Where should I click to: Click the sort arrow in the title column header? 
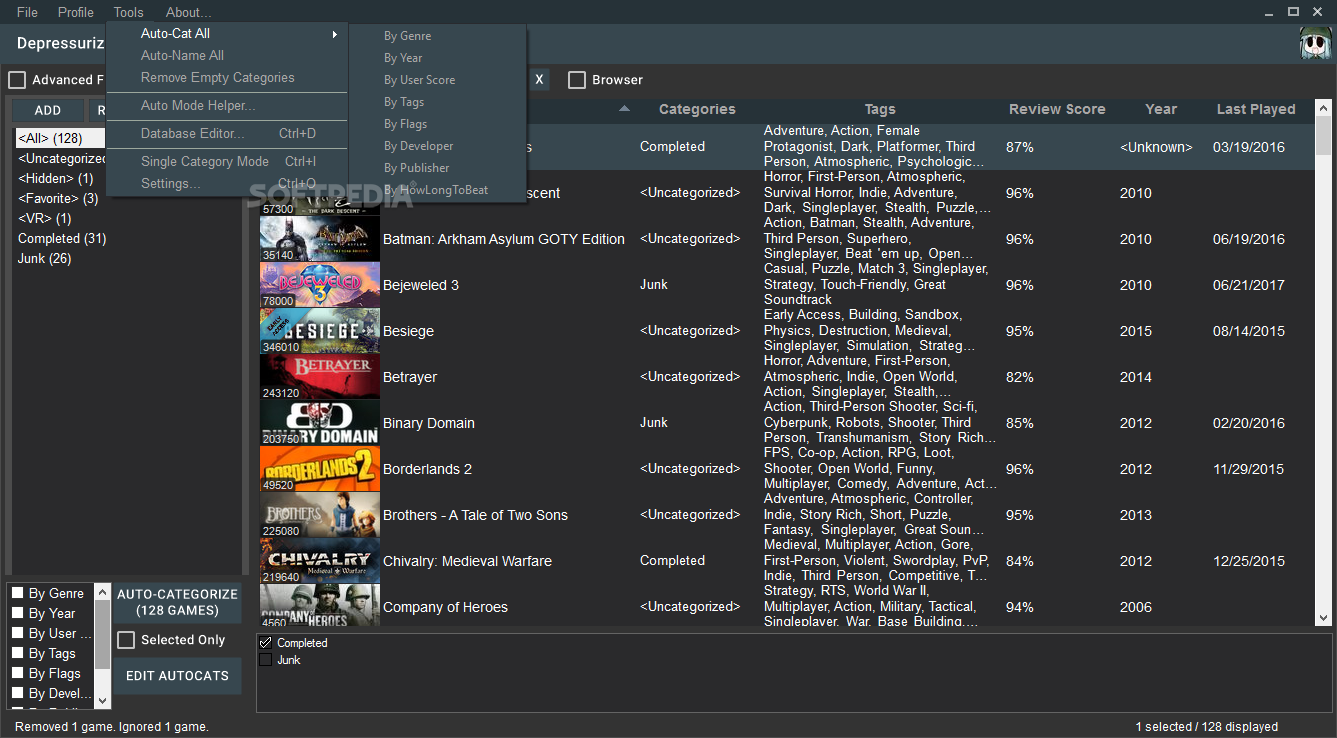(x=625, y=108)
